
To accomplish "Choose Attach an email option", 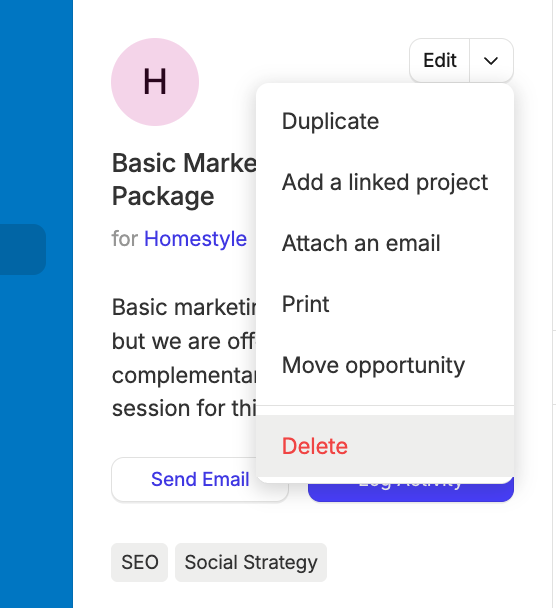I will [x=385, y=243].
